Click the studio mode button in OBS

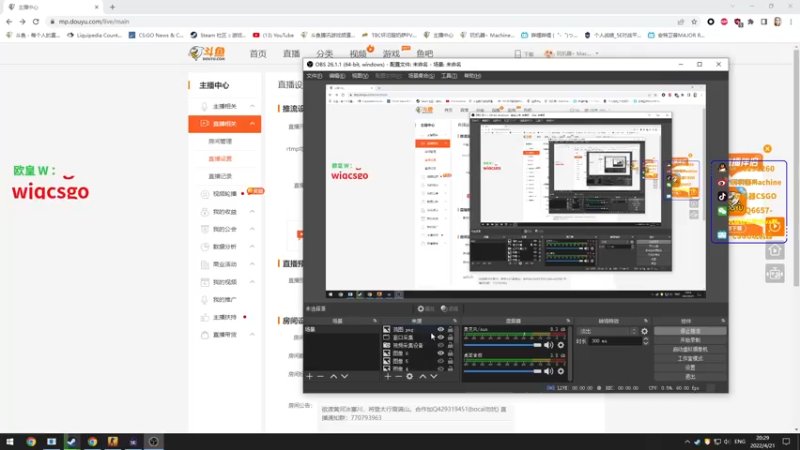pos(690,359)
